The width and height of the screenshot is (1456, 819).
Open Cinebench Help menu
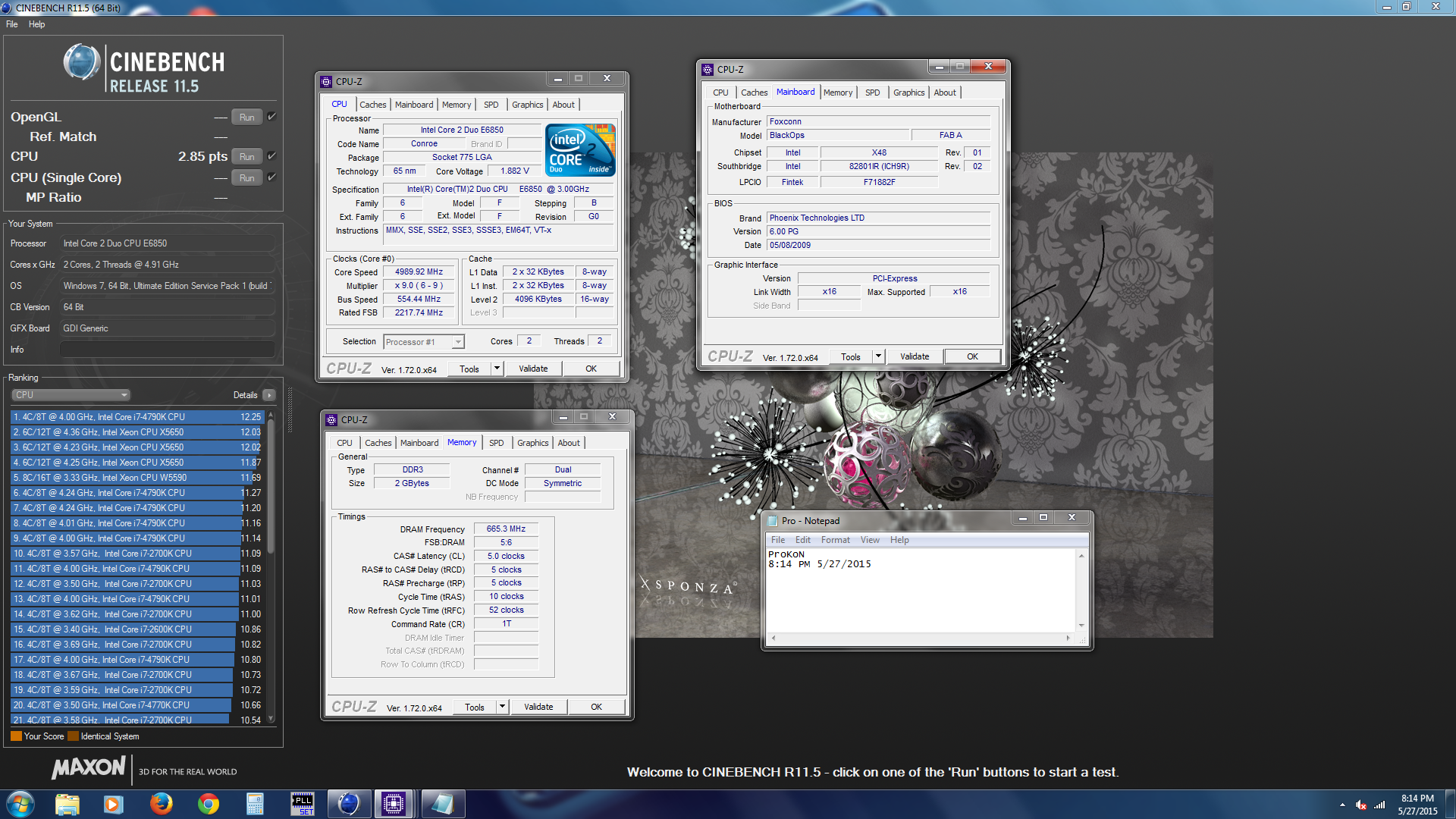[x=37, y=24]
